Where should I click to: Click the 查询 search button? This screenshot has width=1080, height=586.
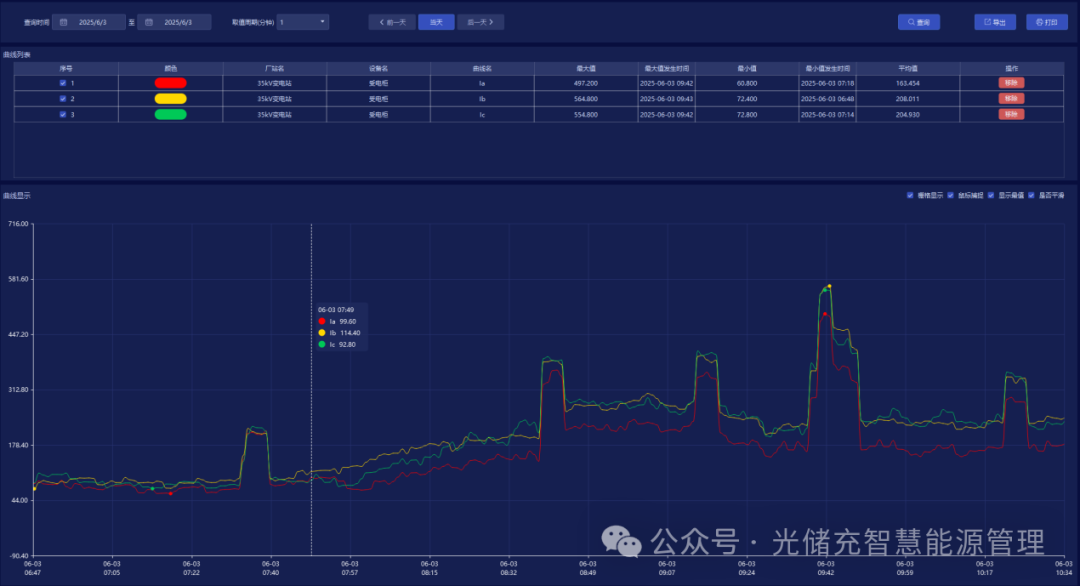click(x=919, y=22)
